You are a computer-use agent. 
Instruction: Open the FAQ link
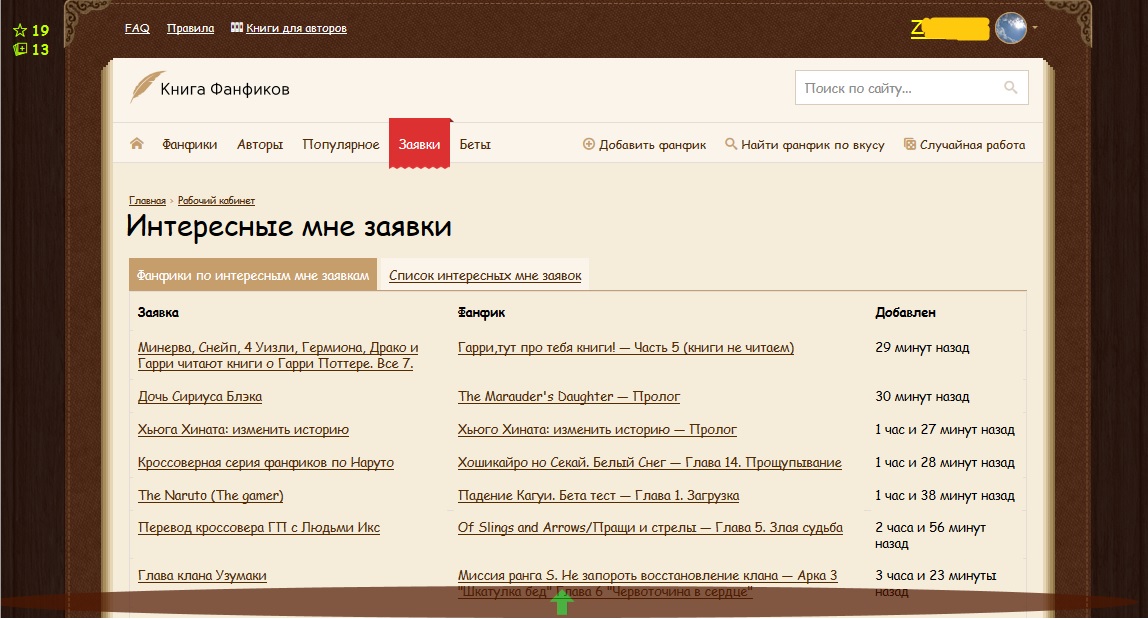[137, 28]
